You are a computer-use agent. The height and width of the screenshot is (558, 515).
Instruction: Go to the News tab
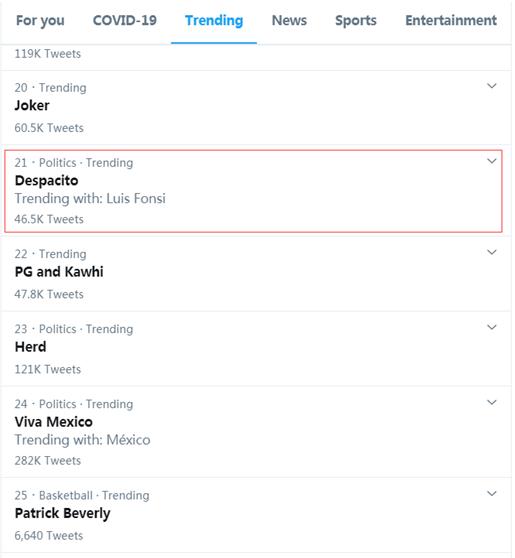[x=289, y=20]
